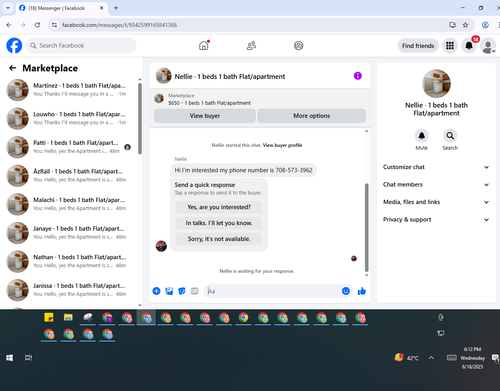Click the browser address bar URL
Screen dimensions: 500x391
pos(119,25)
